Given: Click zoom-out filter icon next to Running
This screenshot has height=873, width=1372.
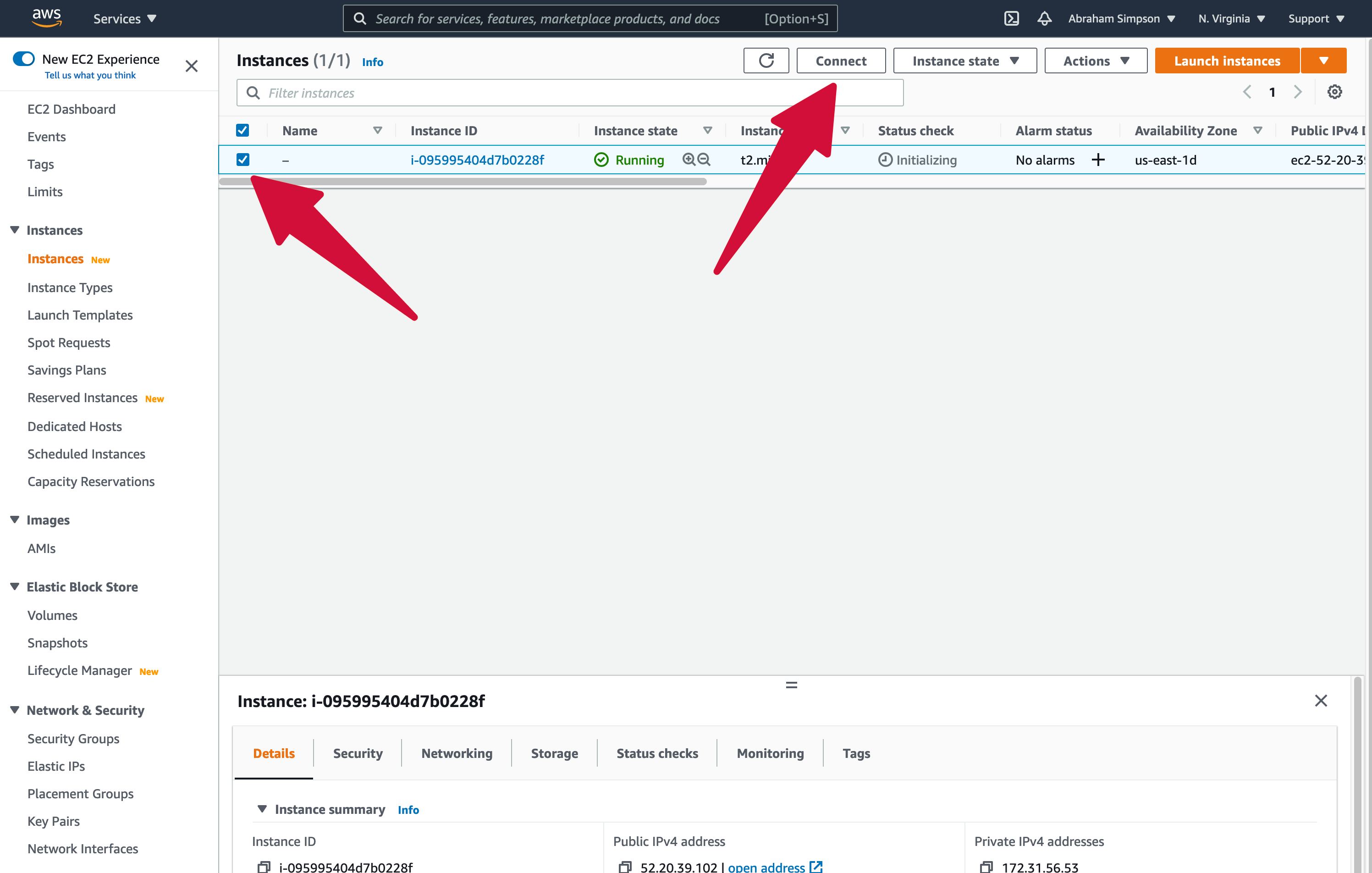Looking at the screenshot, I should (704, 160).
